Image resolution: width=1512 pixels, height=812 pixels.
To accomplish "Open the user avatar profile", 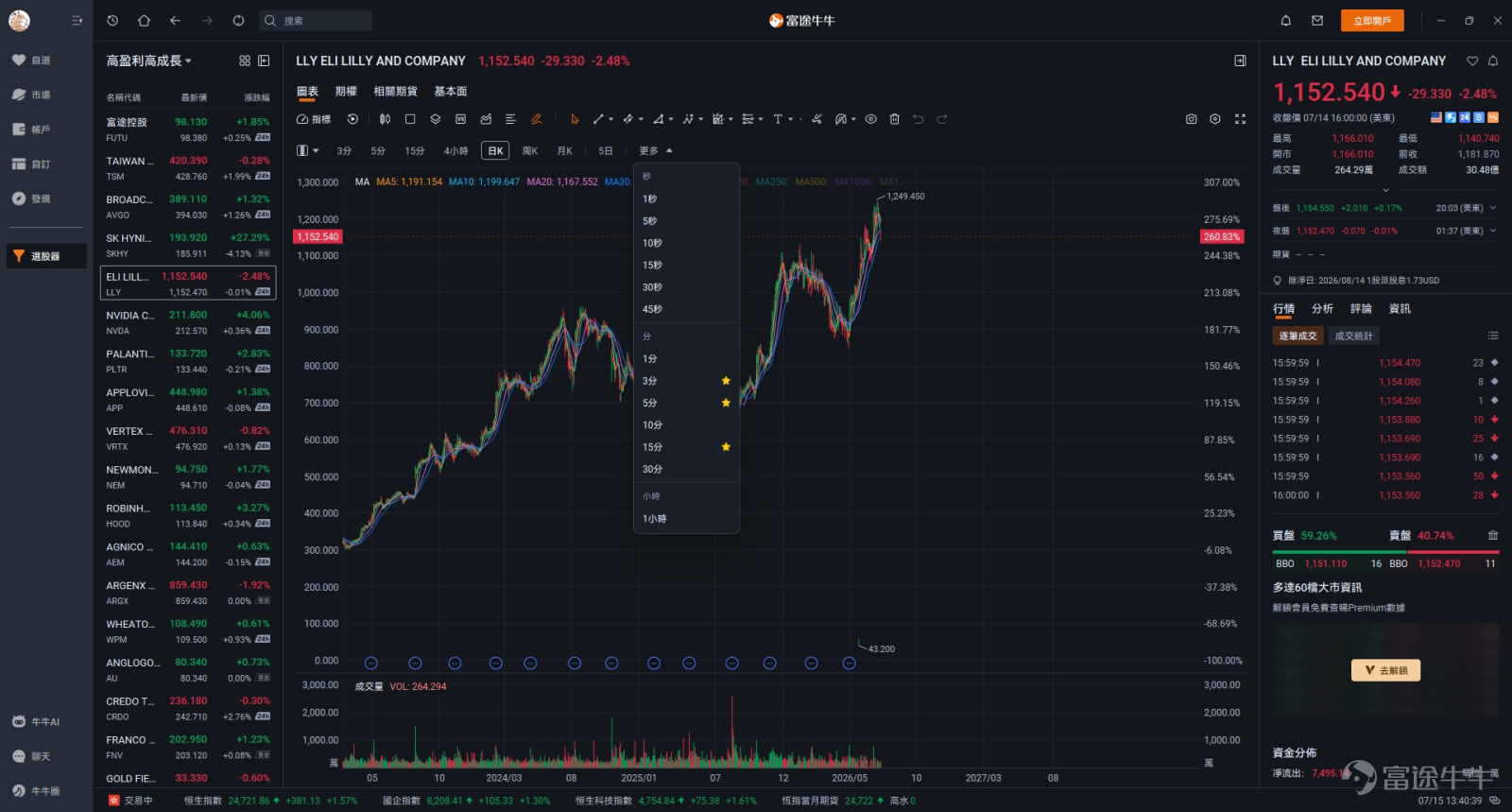I will click(19, 20).
